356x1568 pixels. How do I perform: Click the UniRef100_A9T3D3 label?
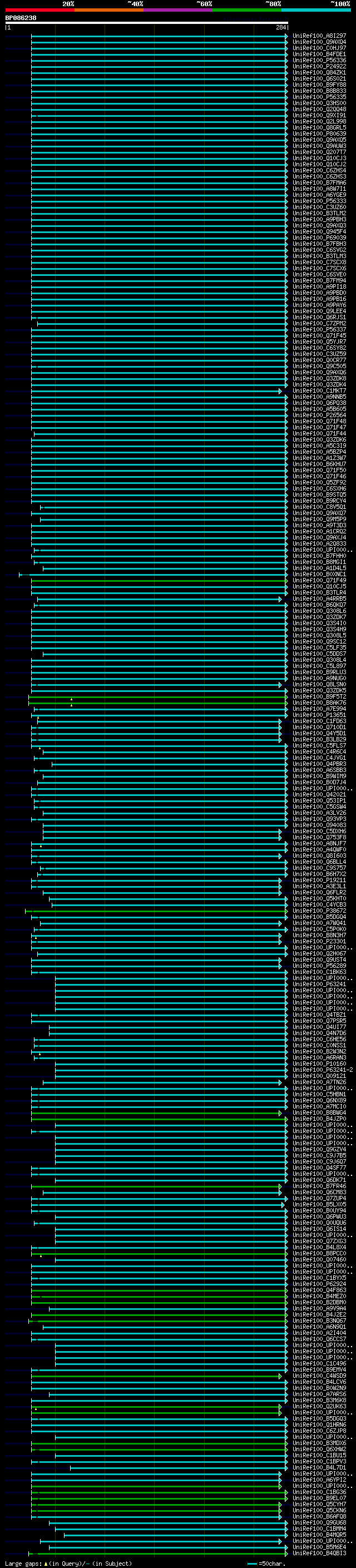[319, 525]
